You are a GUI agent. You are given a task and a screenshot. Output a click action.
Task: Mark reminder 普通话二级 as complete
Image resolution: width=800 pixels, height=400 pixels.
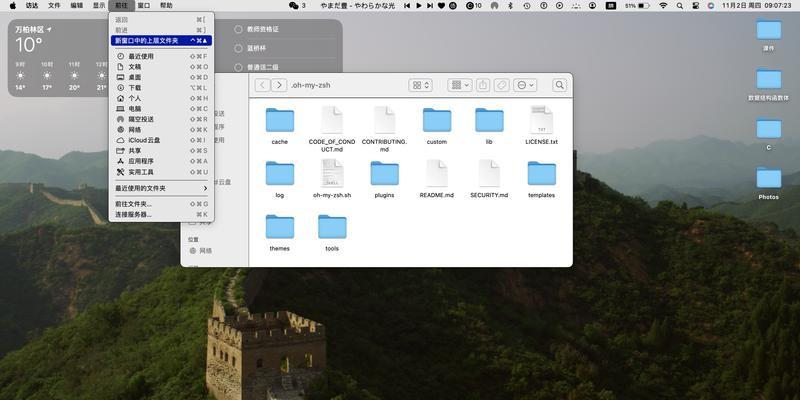coord(238,67)
